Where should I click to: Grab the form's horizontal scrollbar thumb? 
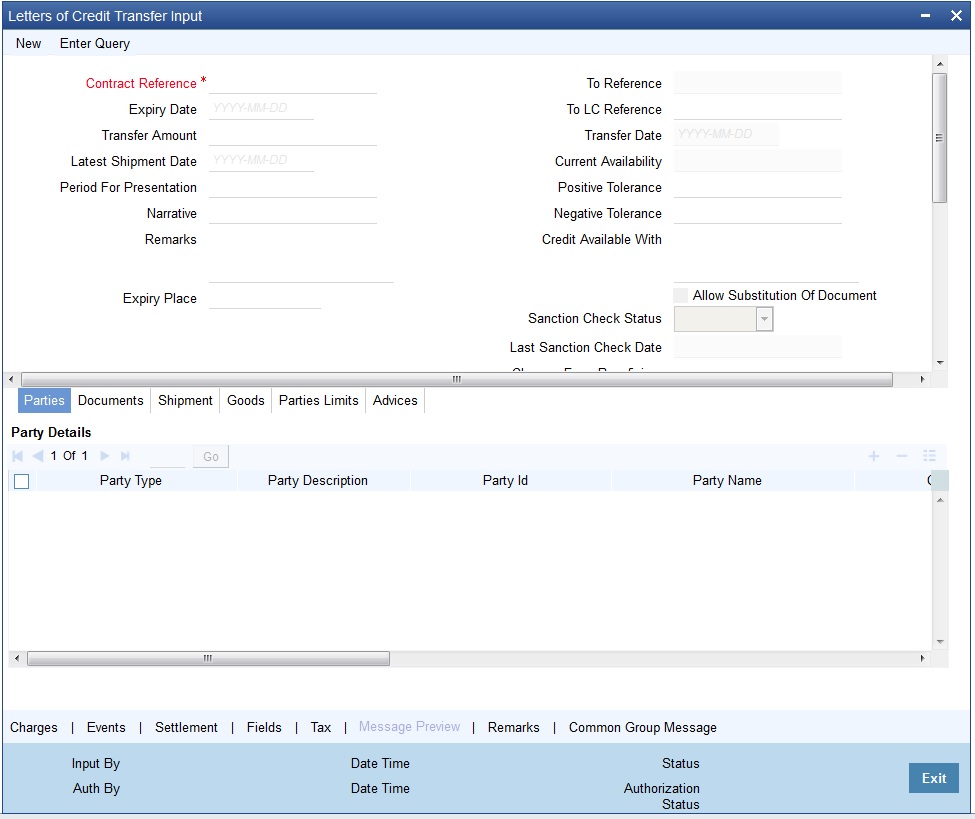point(457,379)
